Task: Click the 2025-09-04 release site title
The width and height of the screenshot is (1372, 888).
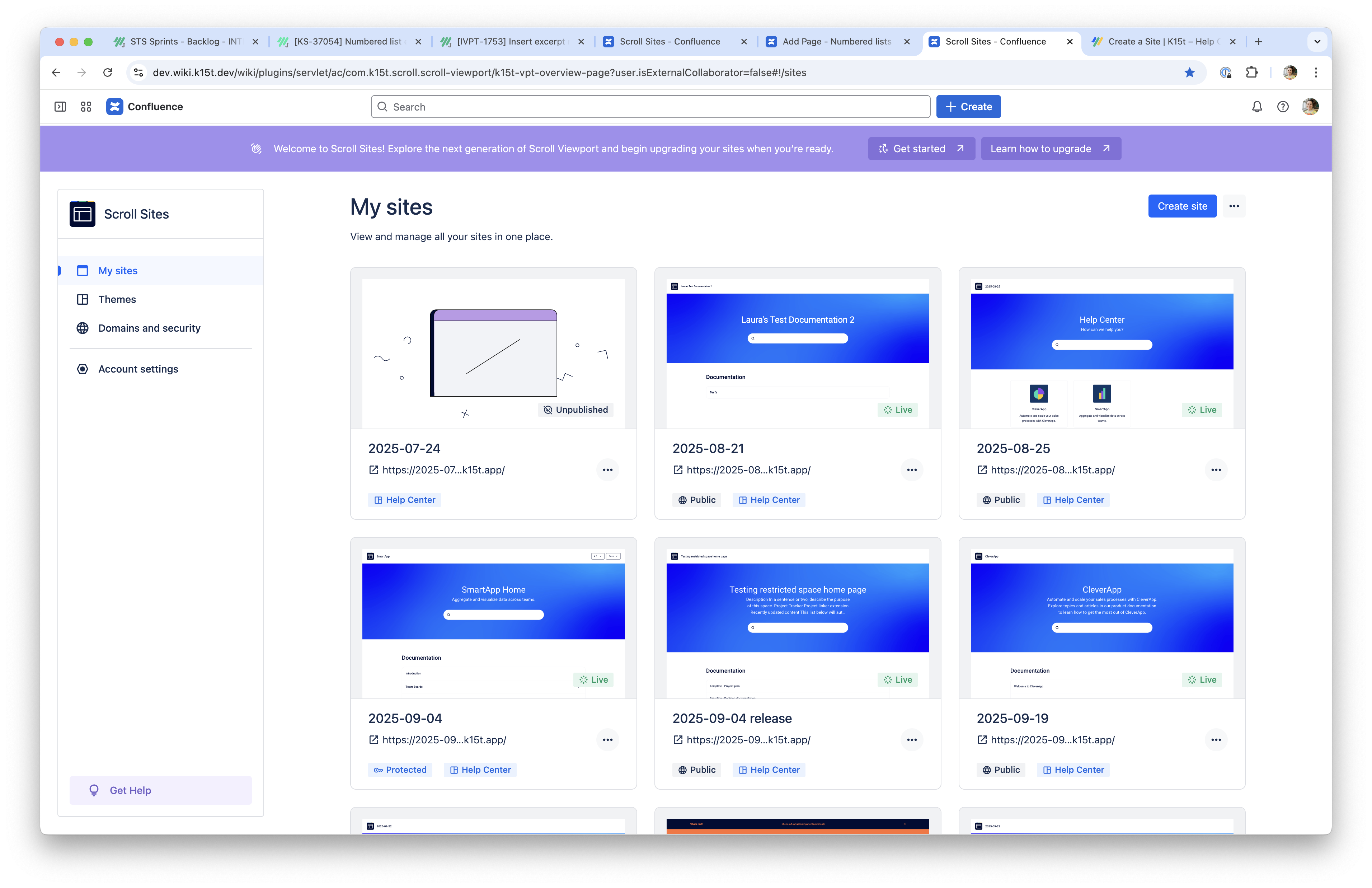Action: point(732,719)
